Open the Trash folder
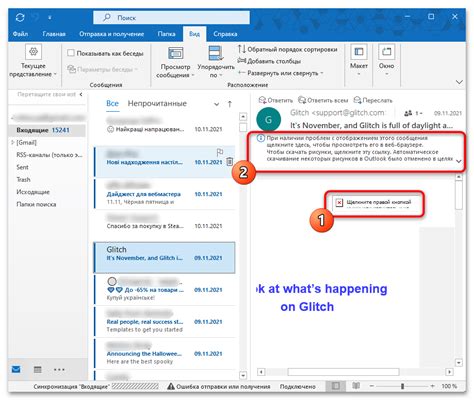474x400 pixels. (23, 179)
